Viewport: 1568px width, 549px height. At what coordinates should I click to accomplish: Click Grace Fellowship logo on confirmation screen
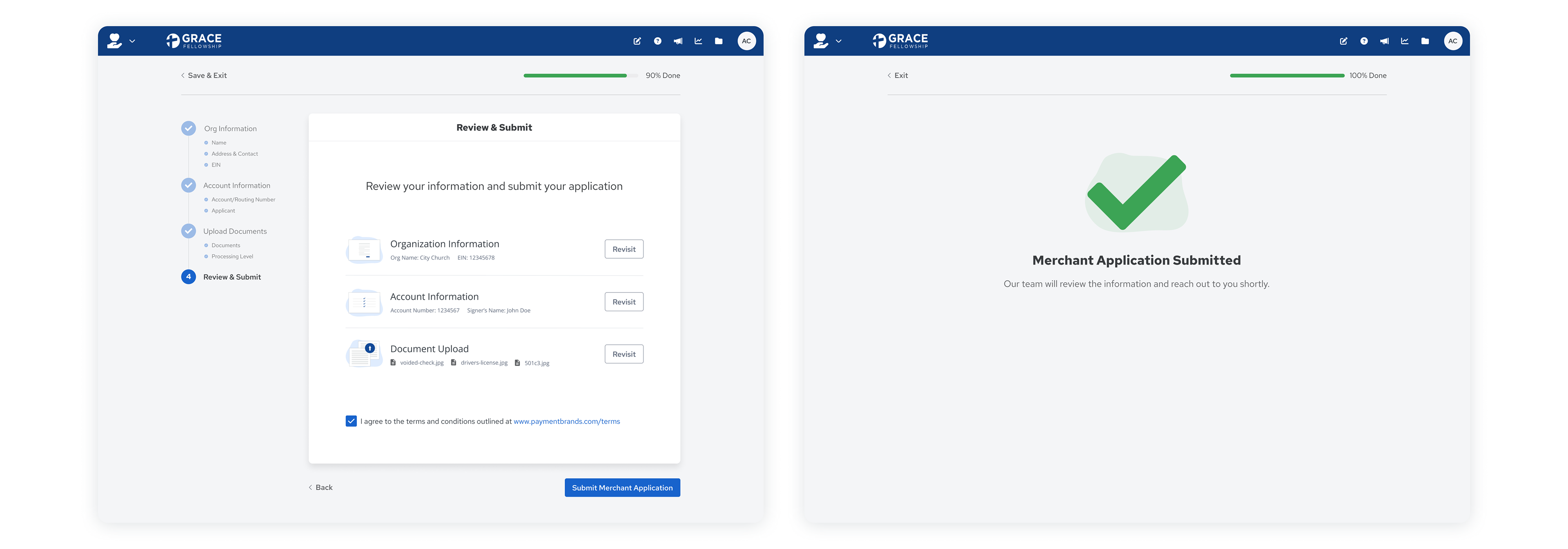(x=900, y=41)
